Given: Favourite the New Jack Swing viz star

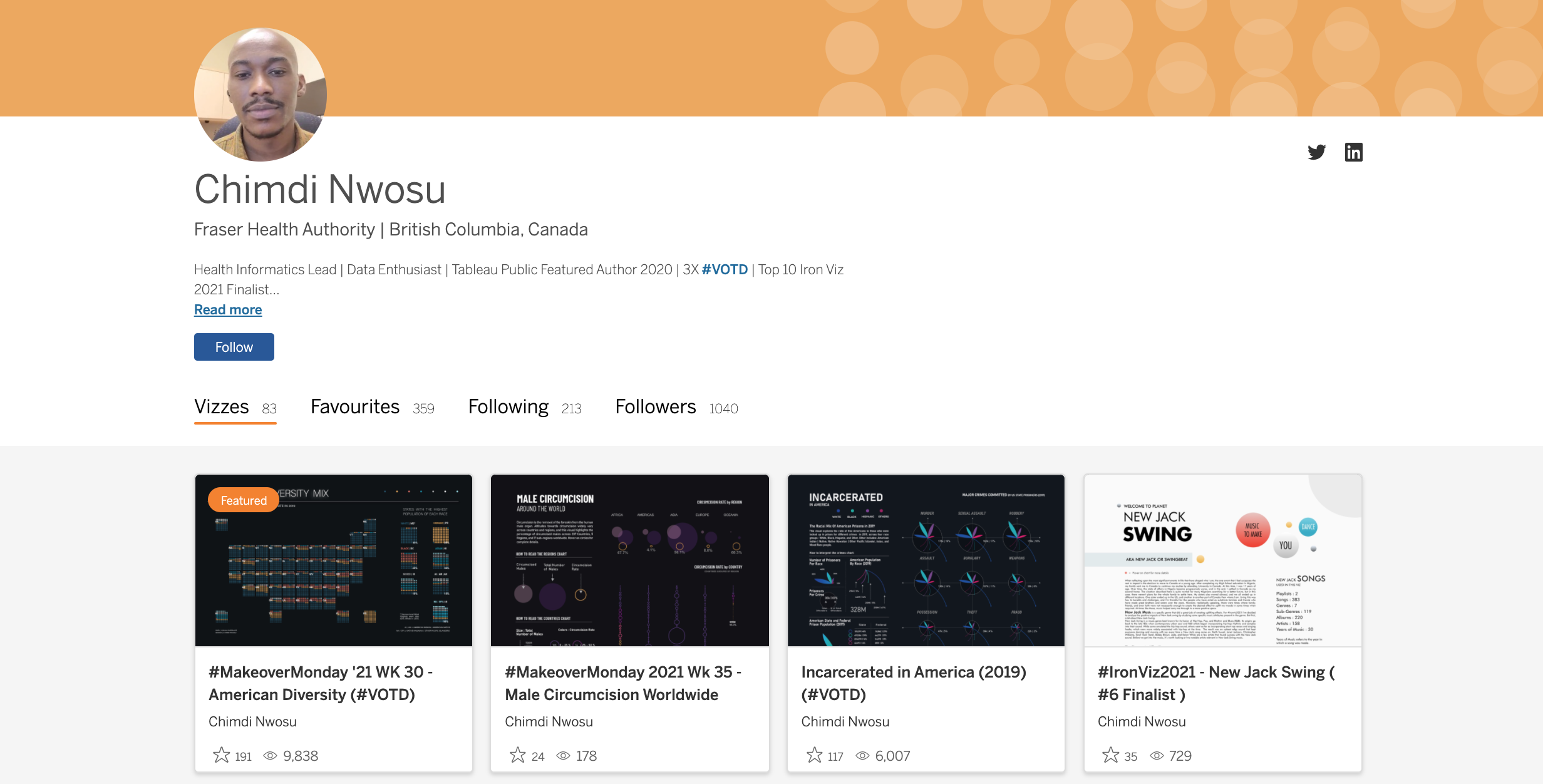Looking at the screenshot, I should pyautogui.click(x=1110, y=755).
